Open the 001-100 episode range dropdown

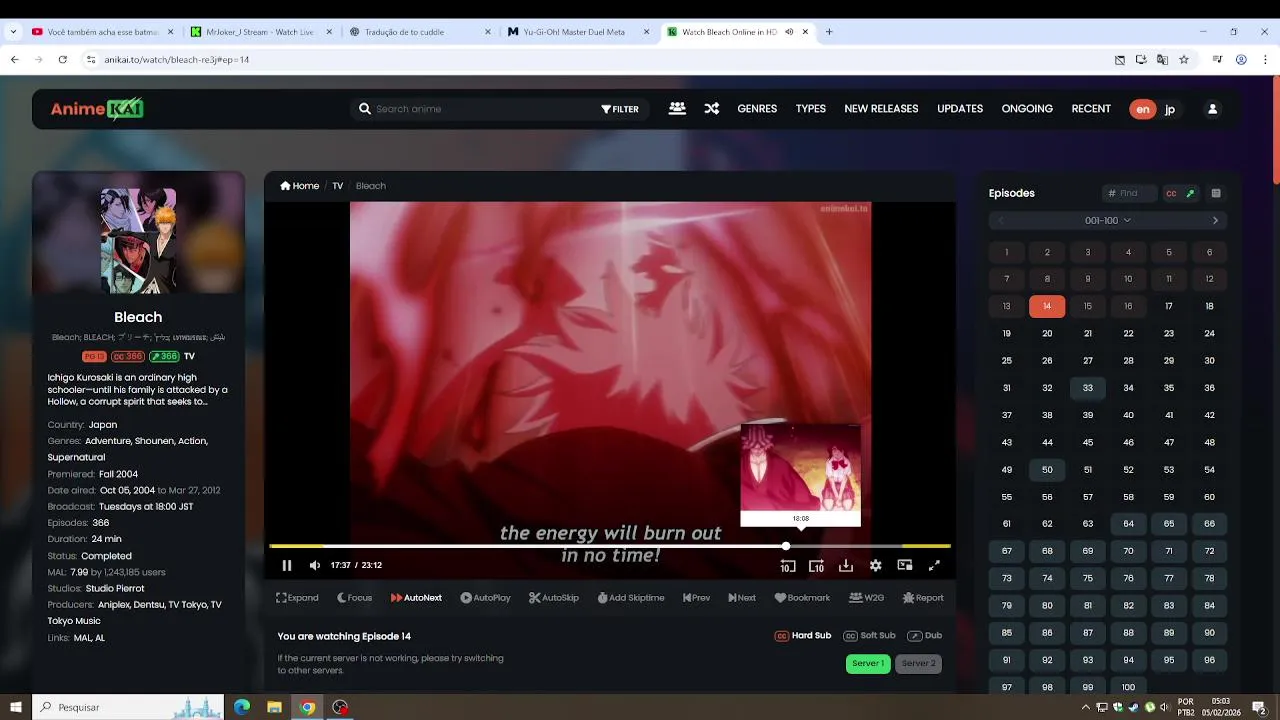(1108, 221)
